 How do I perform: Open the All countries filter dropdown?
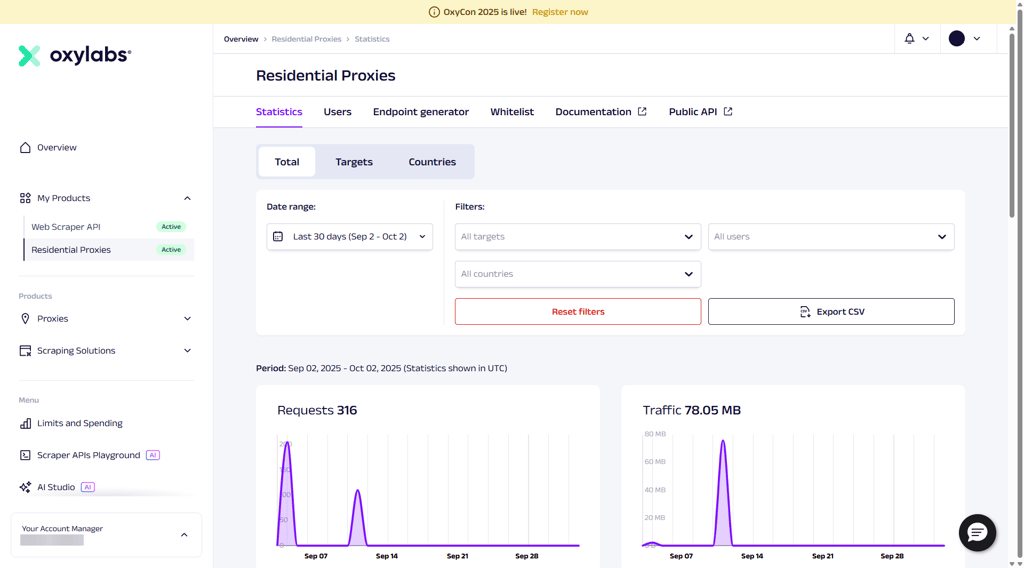click(578, 274)
